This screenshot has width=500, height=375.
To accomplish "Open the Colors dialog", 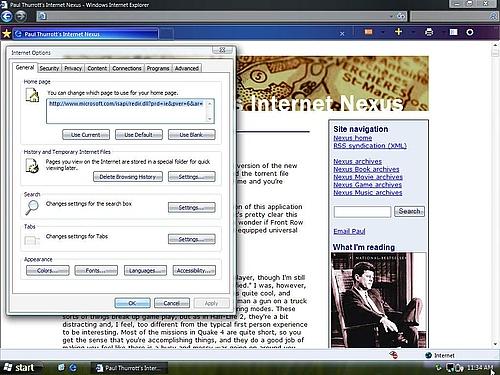I will click(48, 270).
